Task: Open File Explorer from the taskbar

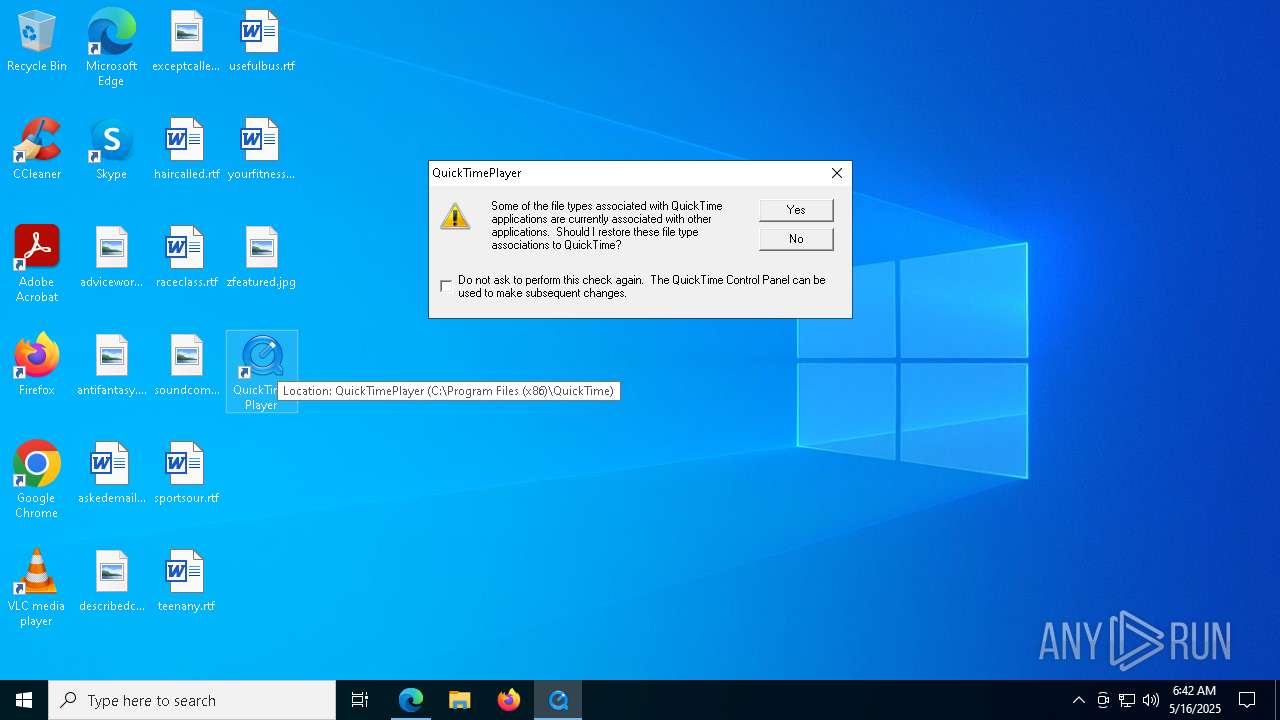Action: tap(460, 700)
